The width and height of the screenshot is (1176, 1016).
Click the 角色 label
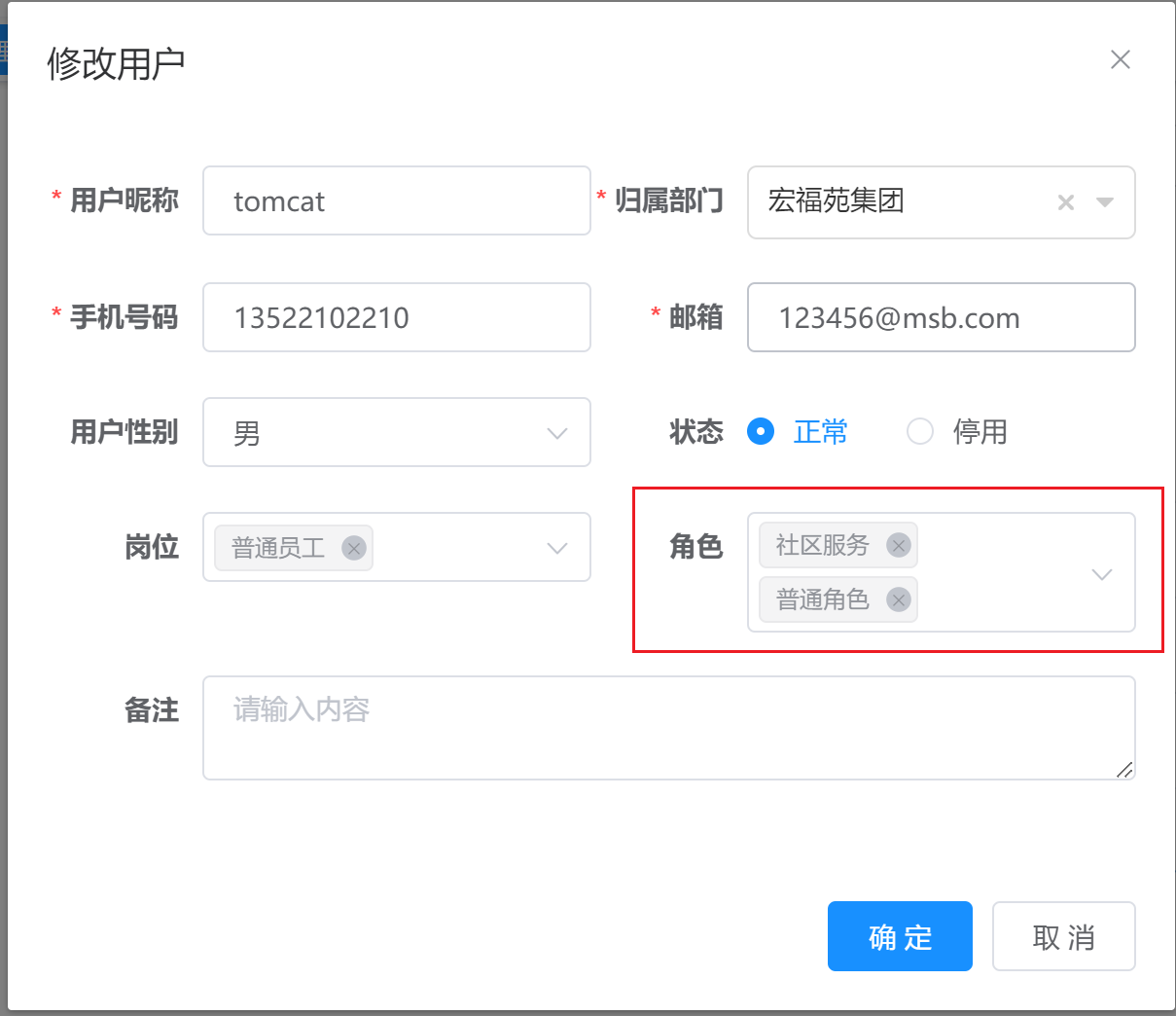click(x=696, y=547)
